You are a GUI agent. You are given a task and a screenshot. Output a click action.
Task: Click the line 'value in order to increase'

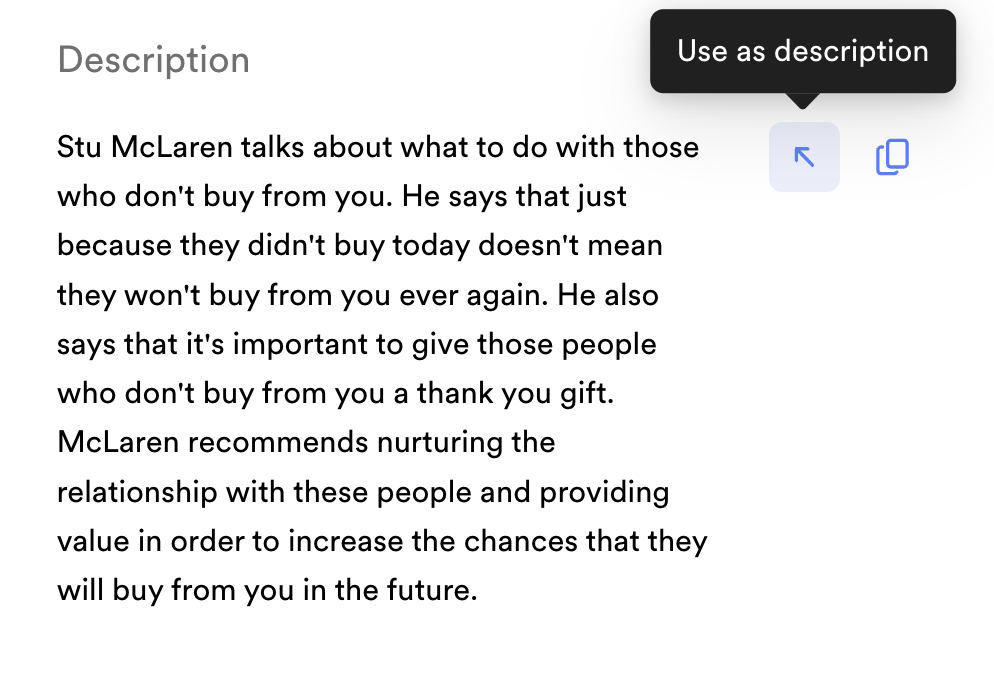point(382,541)
